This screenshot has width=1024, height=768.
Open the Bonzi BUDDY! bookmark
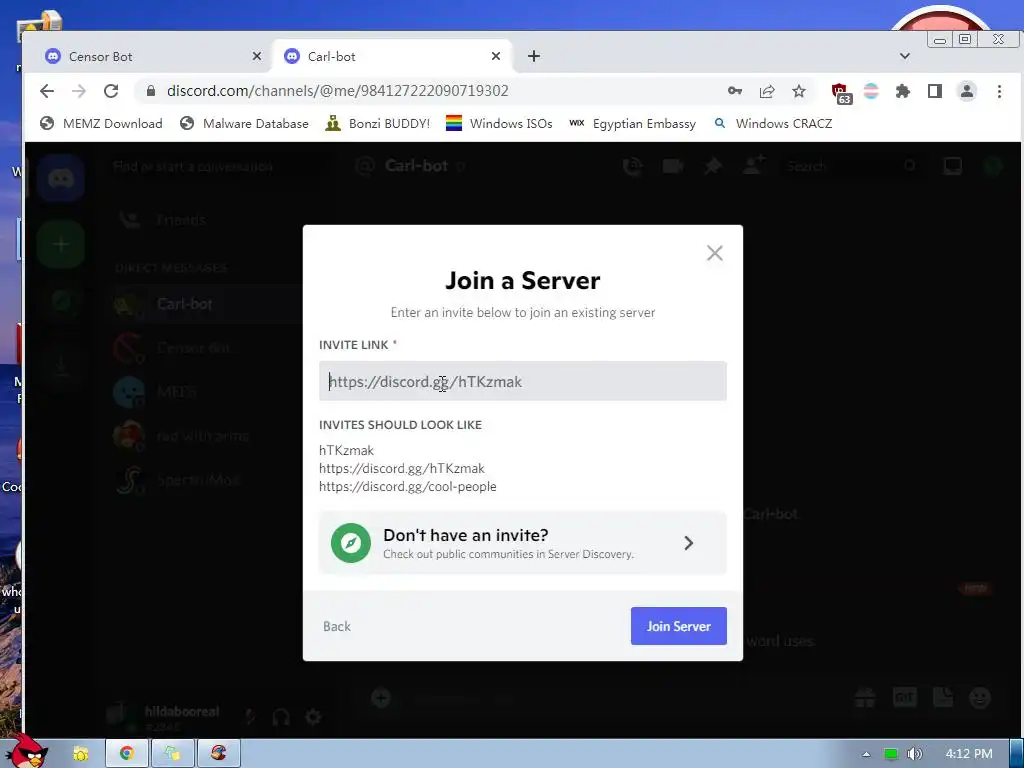tap(377, 123)
